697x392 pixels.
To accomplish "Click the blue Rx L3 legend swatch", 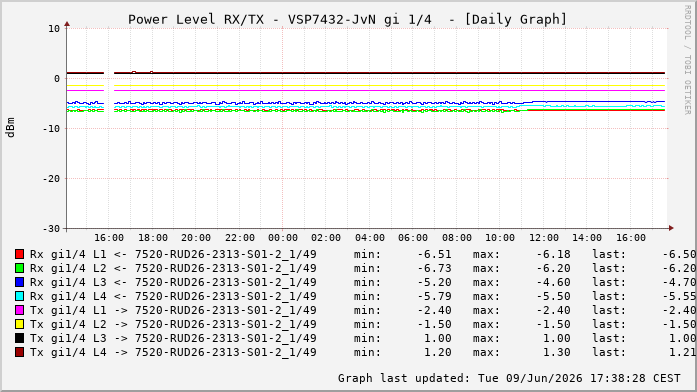I will pos(19,282).
